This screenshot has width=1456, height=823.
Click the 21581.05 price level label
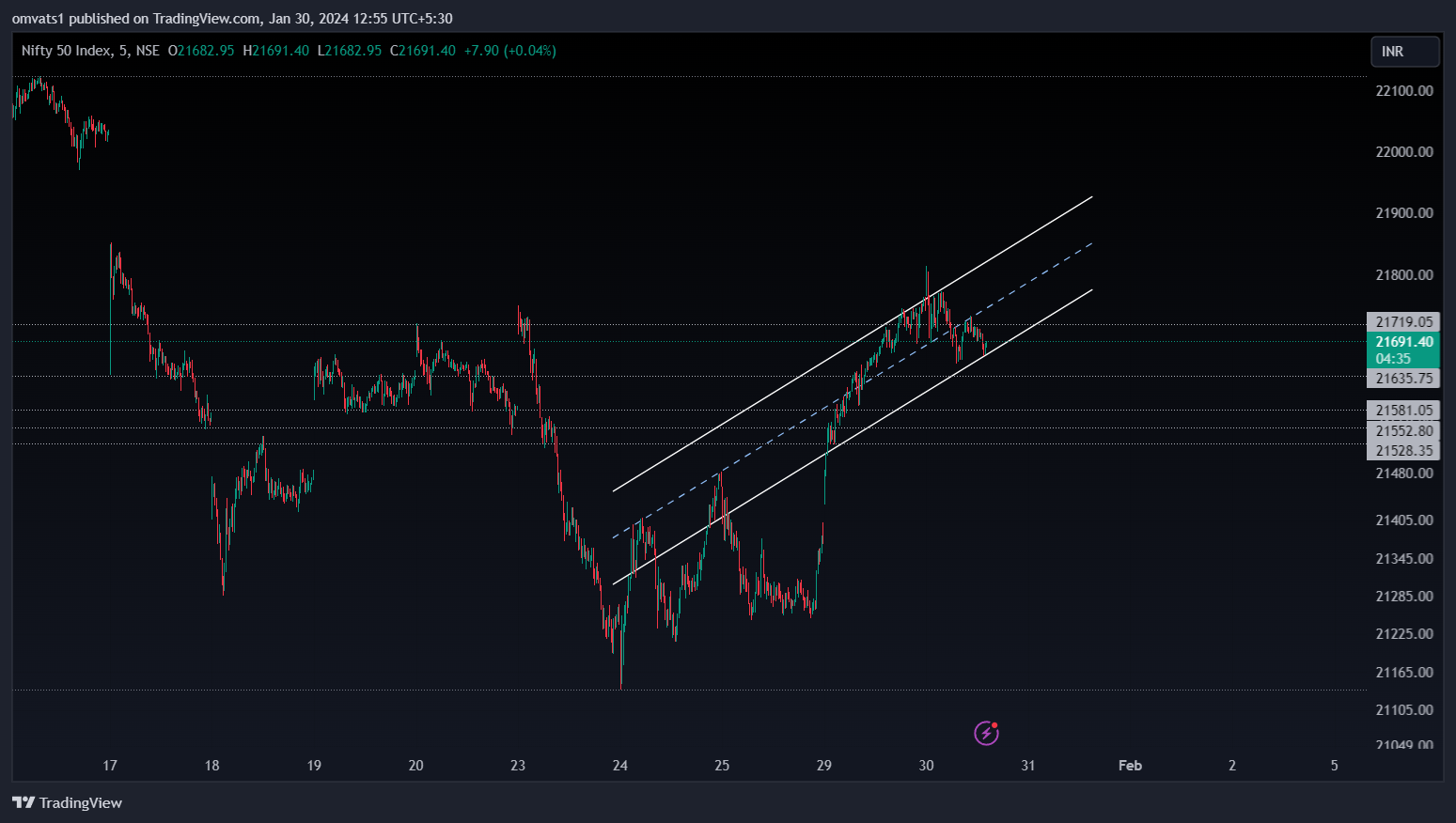[x=1403, y=411]
